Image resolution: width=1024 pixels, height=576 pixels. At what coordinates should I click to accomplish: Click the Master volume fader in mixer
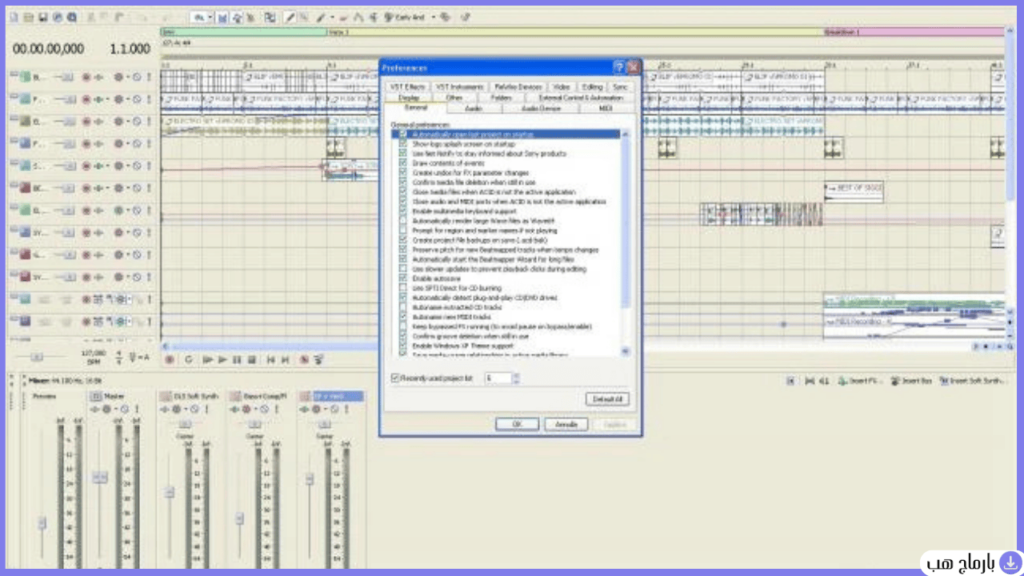click(100, 477)
